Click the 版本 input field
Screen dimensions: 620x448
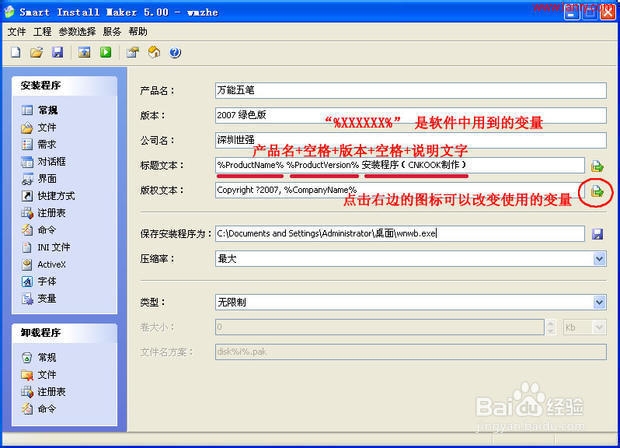pos(410,115)
